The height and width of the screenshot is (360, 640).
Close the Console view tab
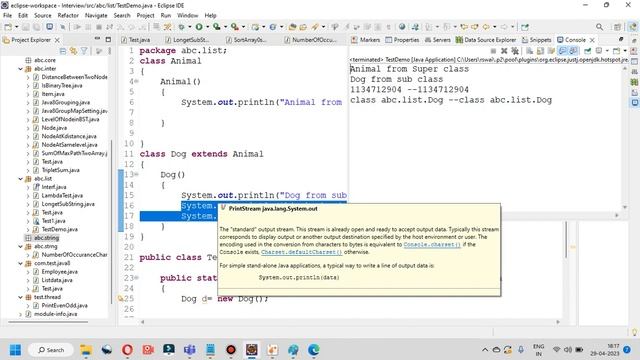[592, 40]
